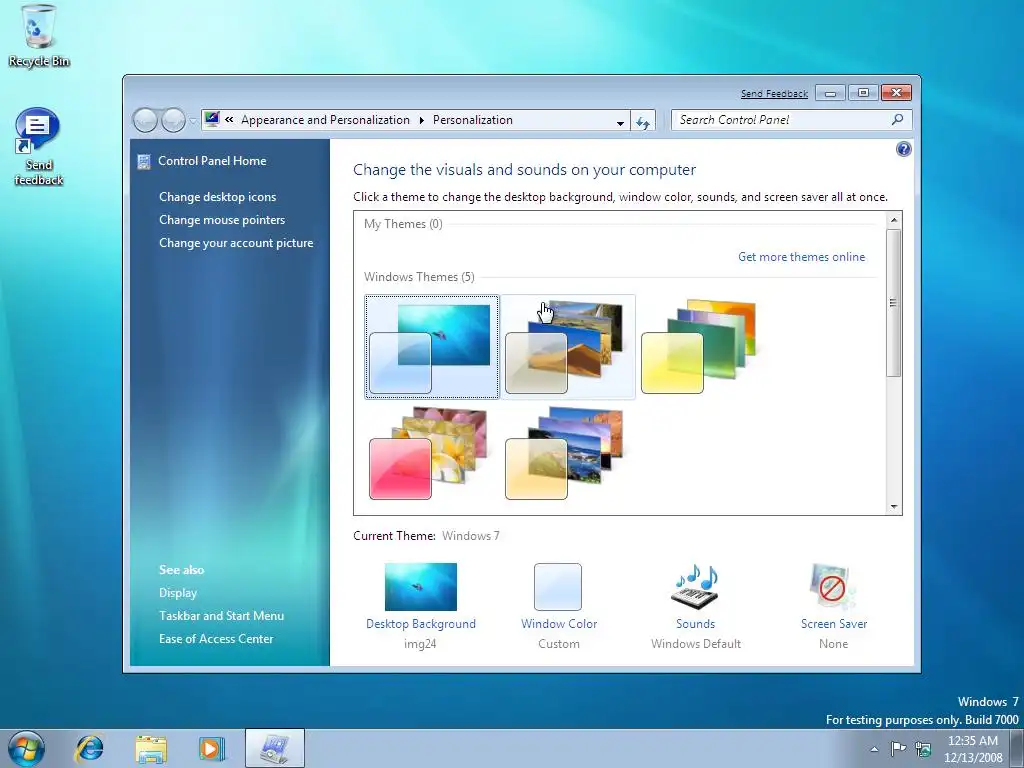The image size is (1024, 768).
Task: Open Desktop Background image icon
Action: tap(421, 586)
